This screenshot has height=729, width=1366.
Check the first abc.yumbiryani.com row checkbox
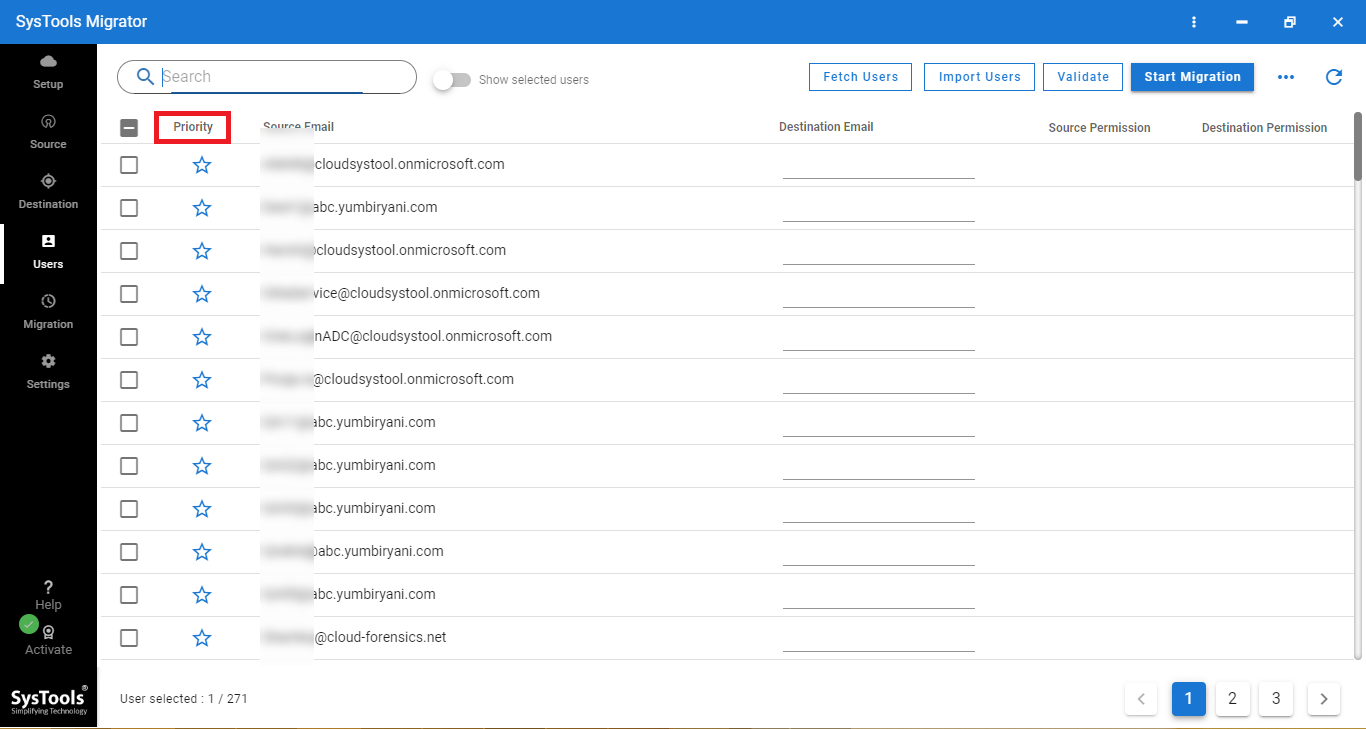(129, 208)
